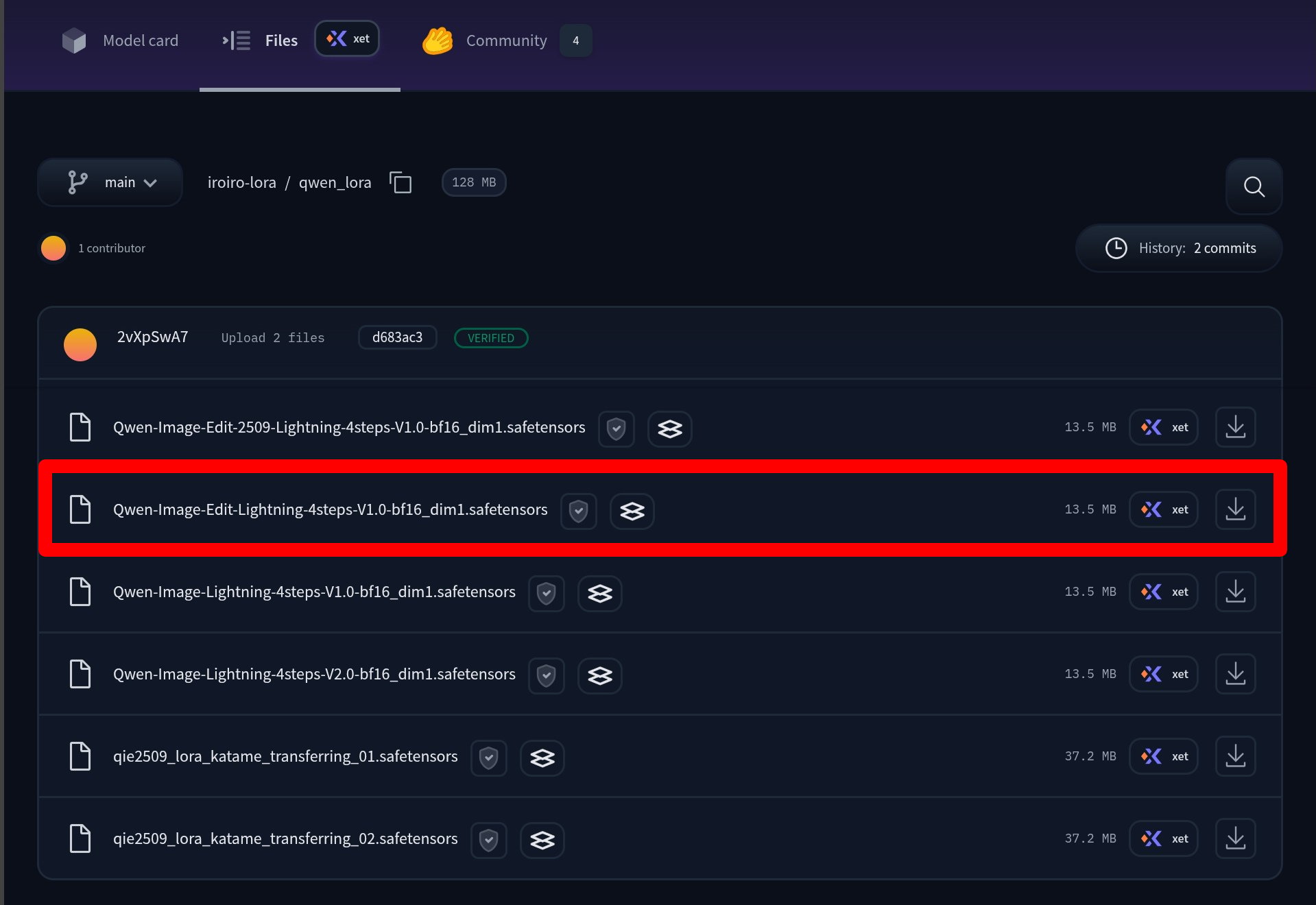Image resolution: width=1316 pixels, height=905 pixels.
Task: Inspect layers icon for Qwen-Image-Lightning V2.0 file
Action: point(600,676)
